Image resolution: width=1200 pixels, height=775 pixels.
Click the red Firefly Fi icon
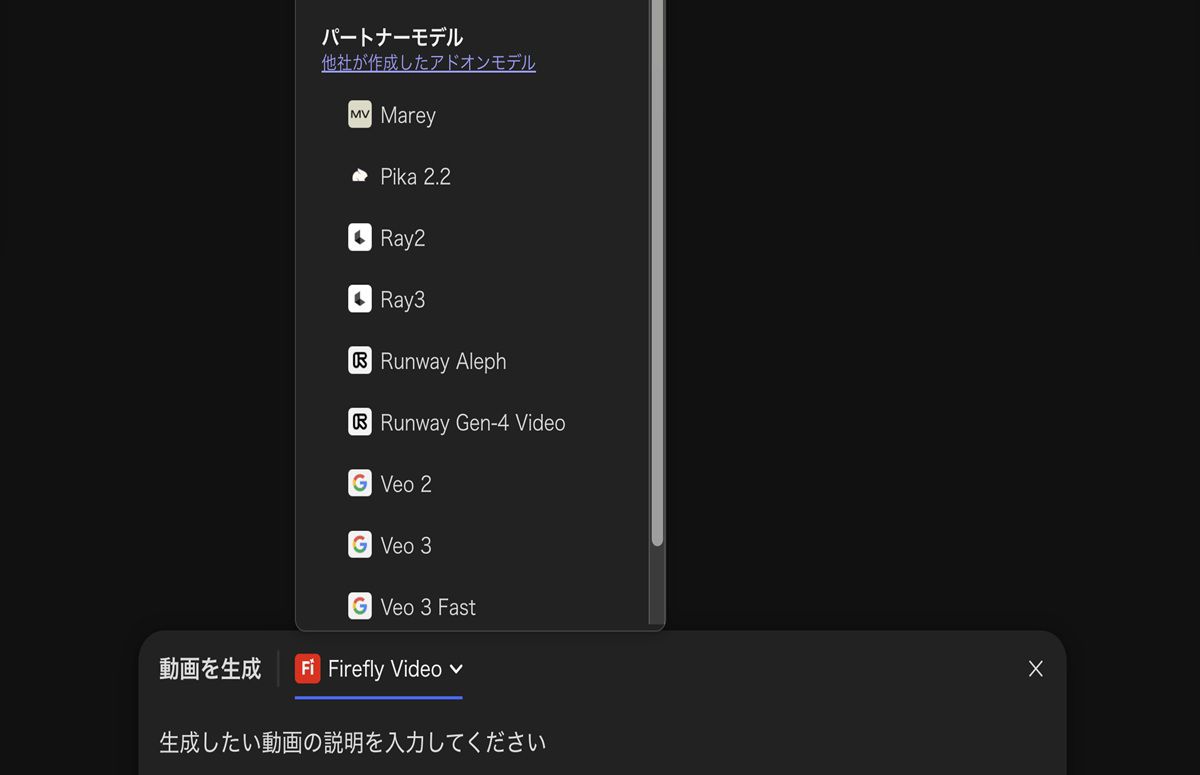coord(308,668)
